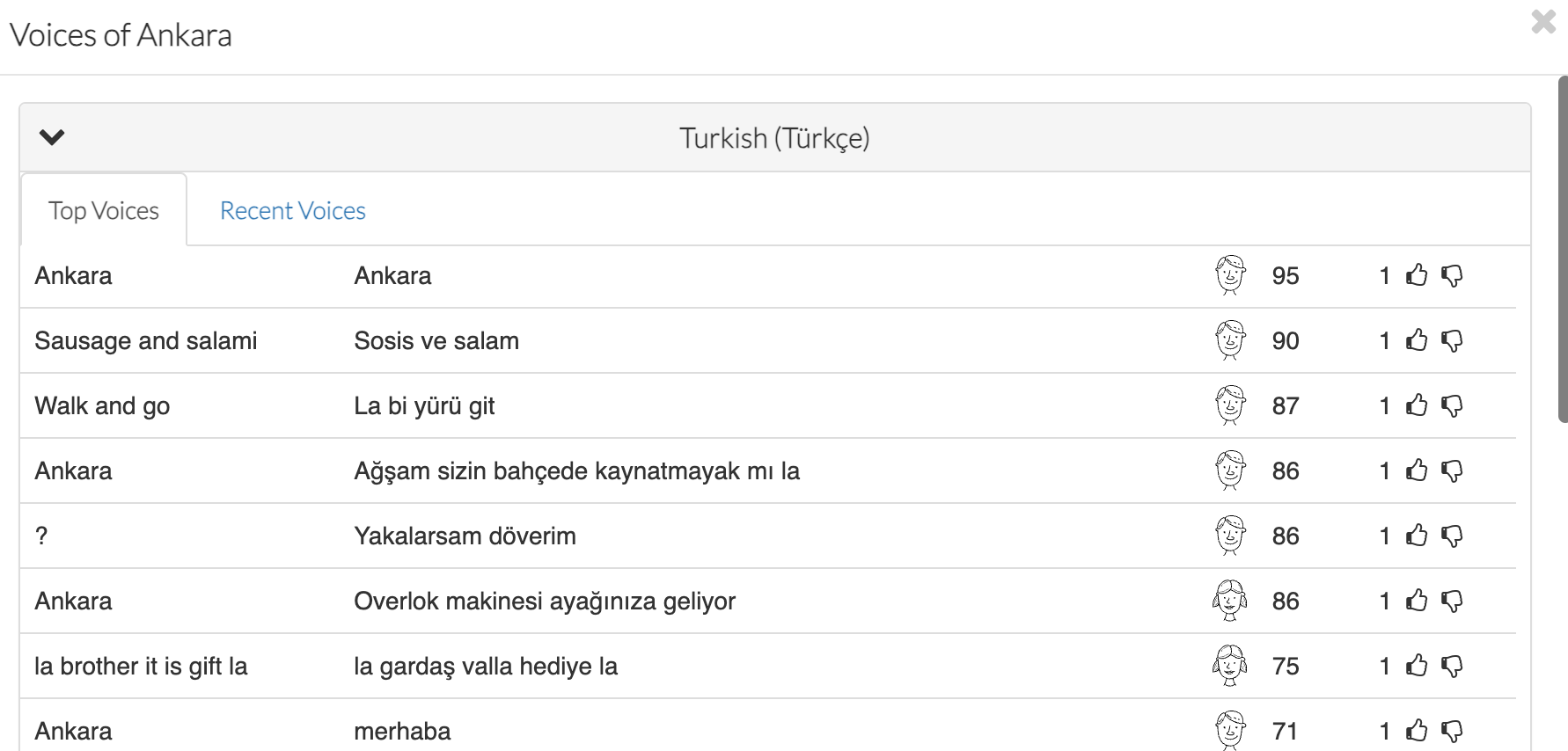Downvote the 'Overlok makinesi ayağınıza geliyor' voice
1568x751 pixels.
(x=1452, y=602)
